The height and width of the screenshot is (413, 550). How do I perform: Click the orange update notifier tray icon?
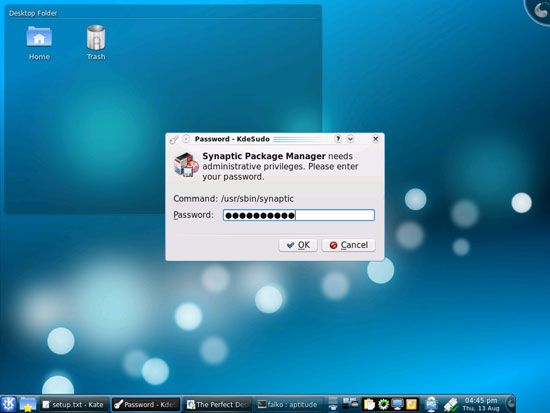[x=411, y=404]
